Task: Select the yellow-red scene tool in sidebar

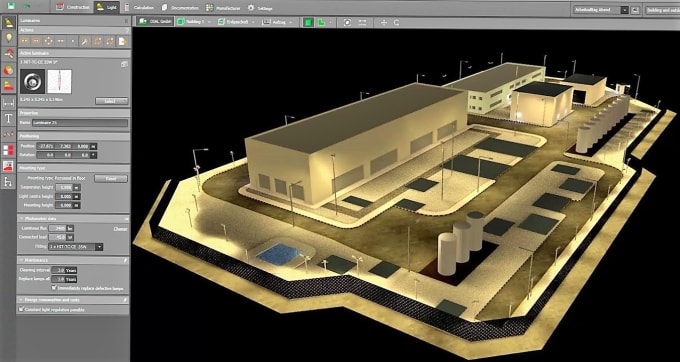Action: click(9, 86)
